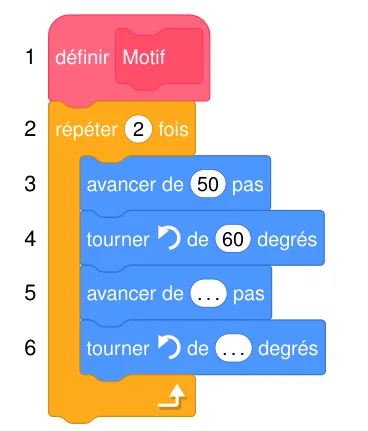Select the steps field showing 50
Screen dimensions: 368x431
click(x=208, y=184)
